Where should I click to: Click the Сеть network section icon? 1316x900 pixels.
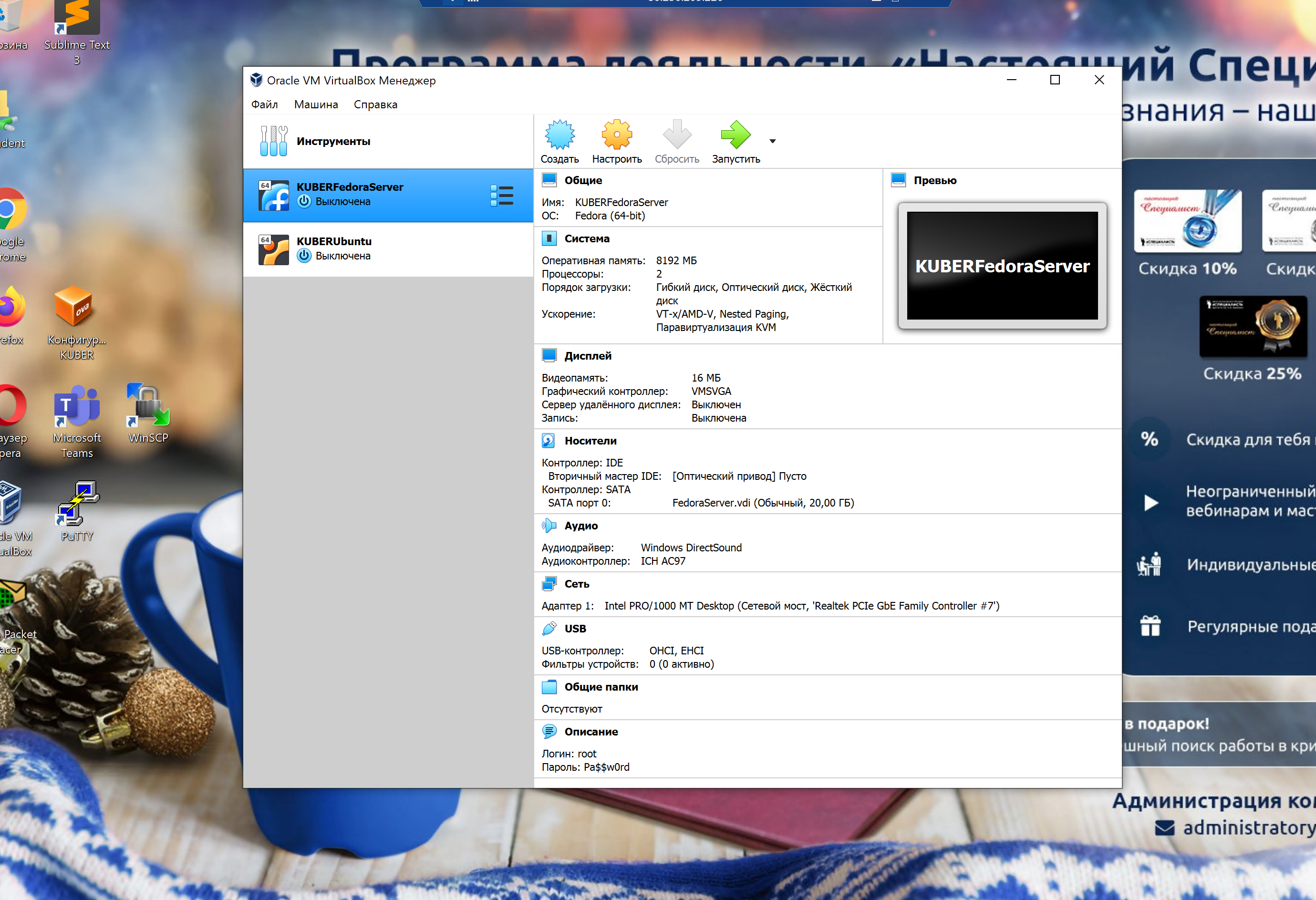click(x=548, y=584)
